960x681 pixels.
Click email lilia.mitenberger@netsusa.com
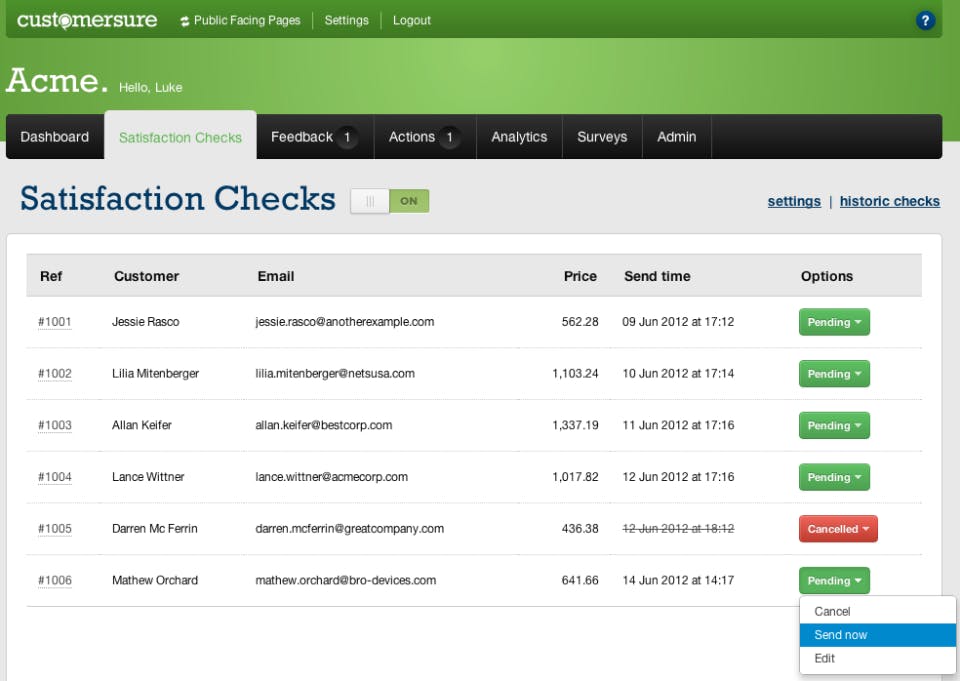coord(335,374)
